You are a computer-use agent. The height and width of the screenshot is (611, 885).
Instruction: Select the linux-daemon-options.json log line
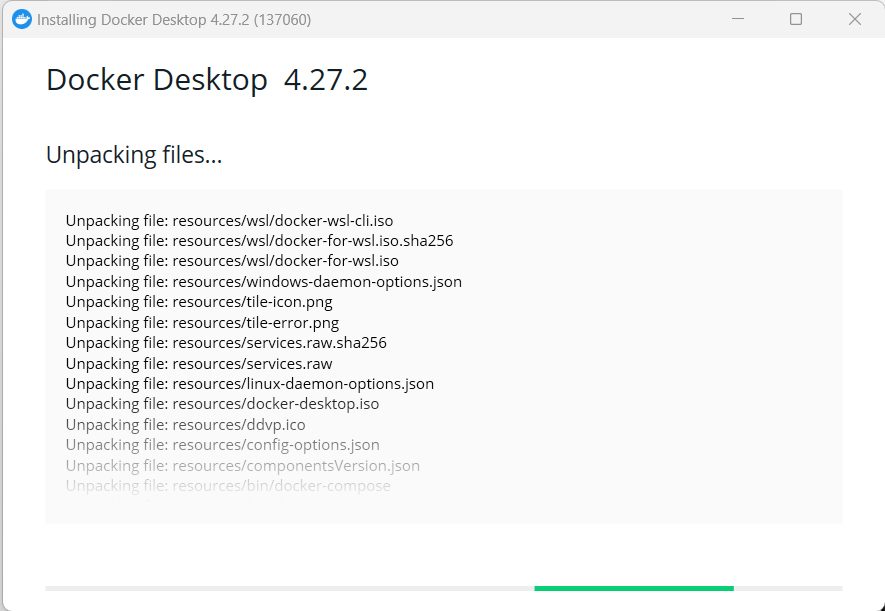click(x=249, y=384)
